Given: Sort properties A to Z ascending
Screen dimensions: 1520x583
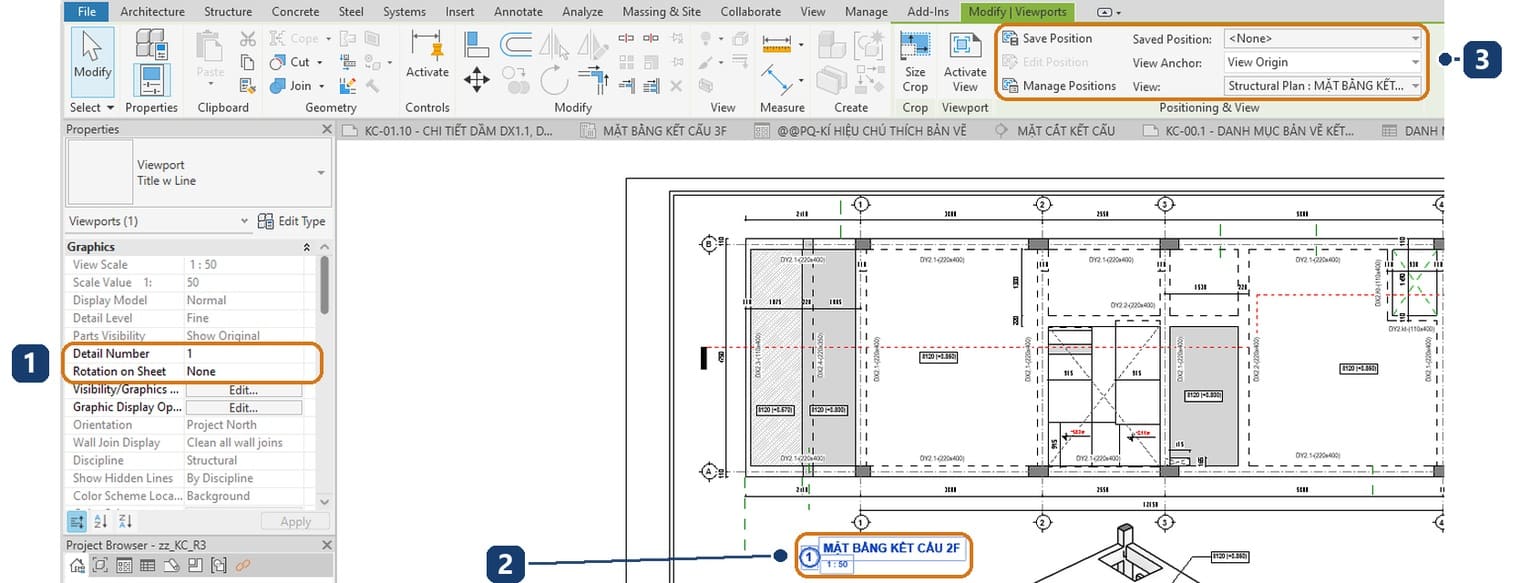Looking at the screenshot, I should (x=100, y=521).
